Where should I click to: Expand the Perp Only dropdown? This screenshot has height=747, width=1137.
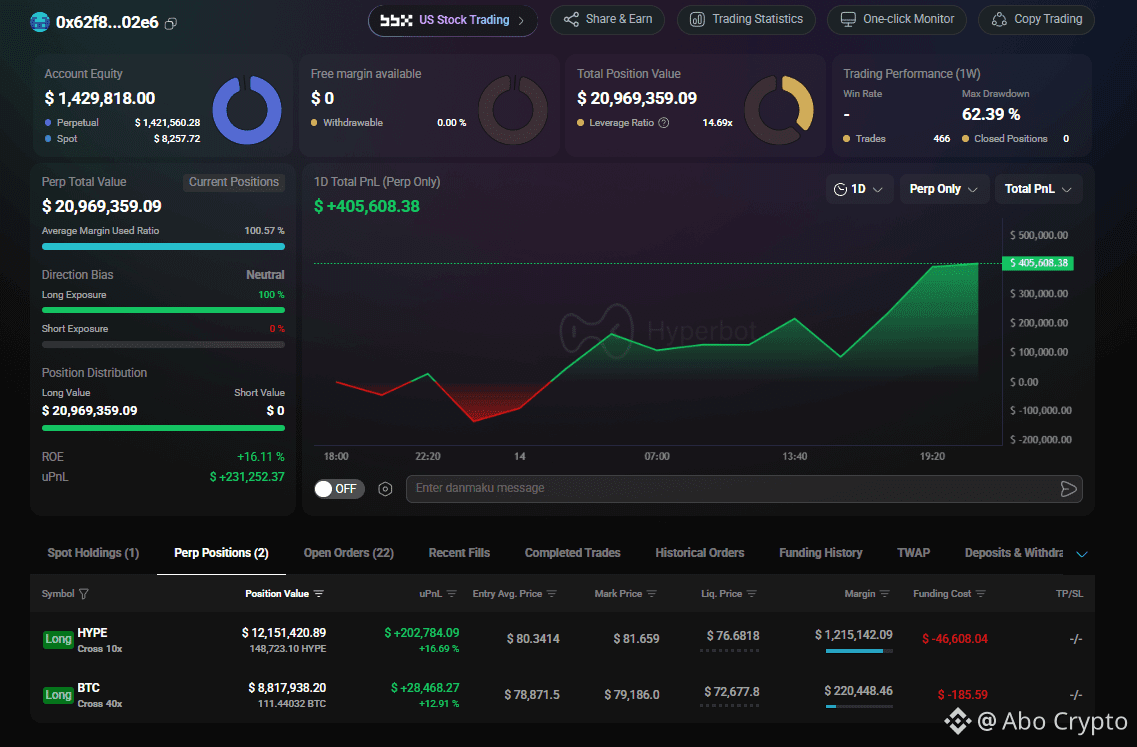944,189
